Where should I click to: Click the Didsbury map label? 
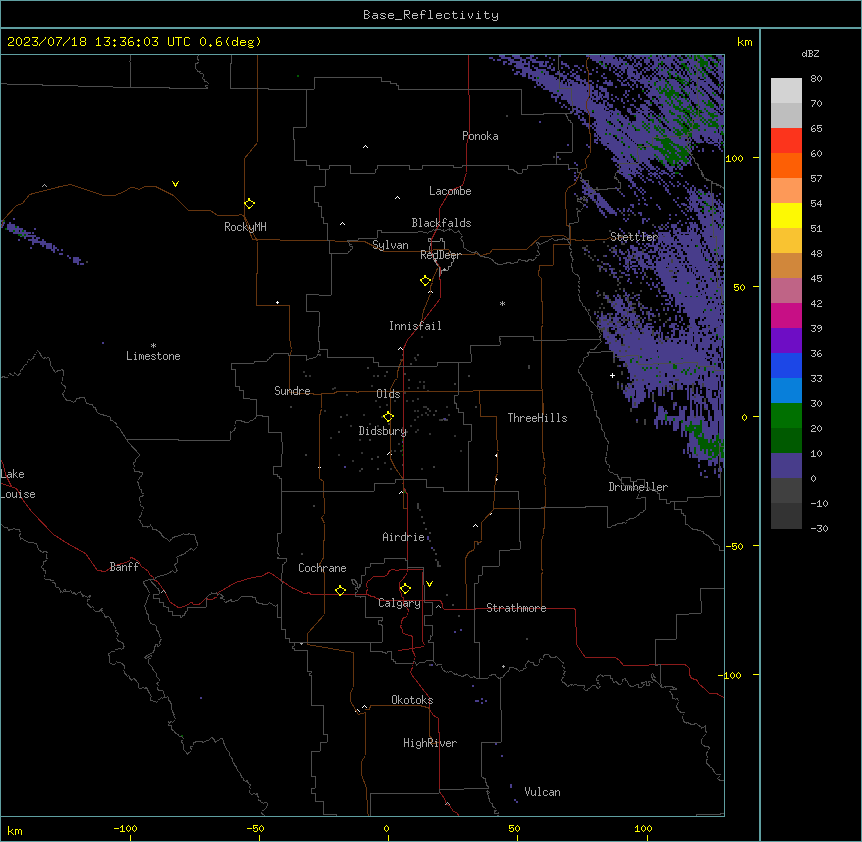[383, 431]
